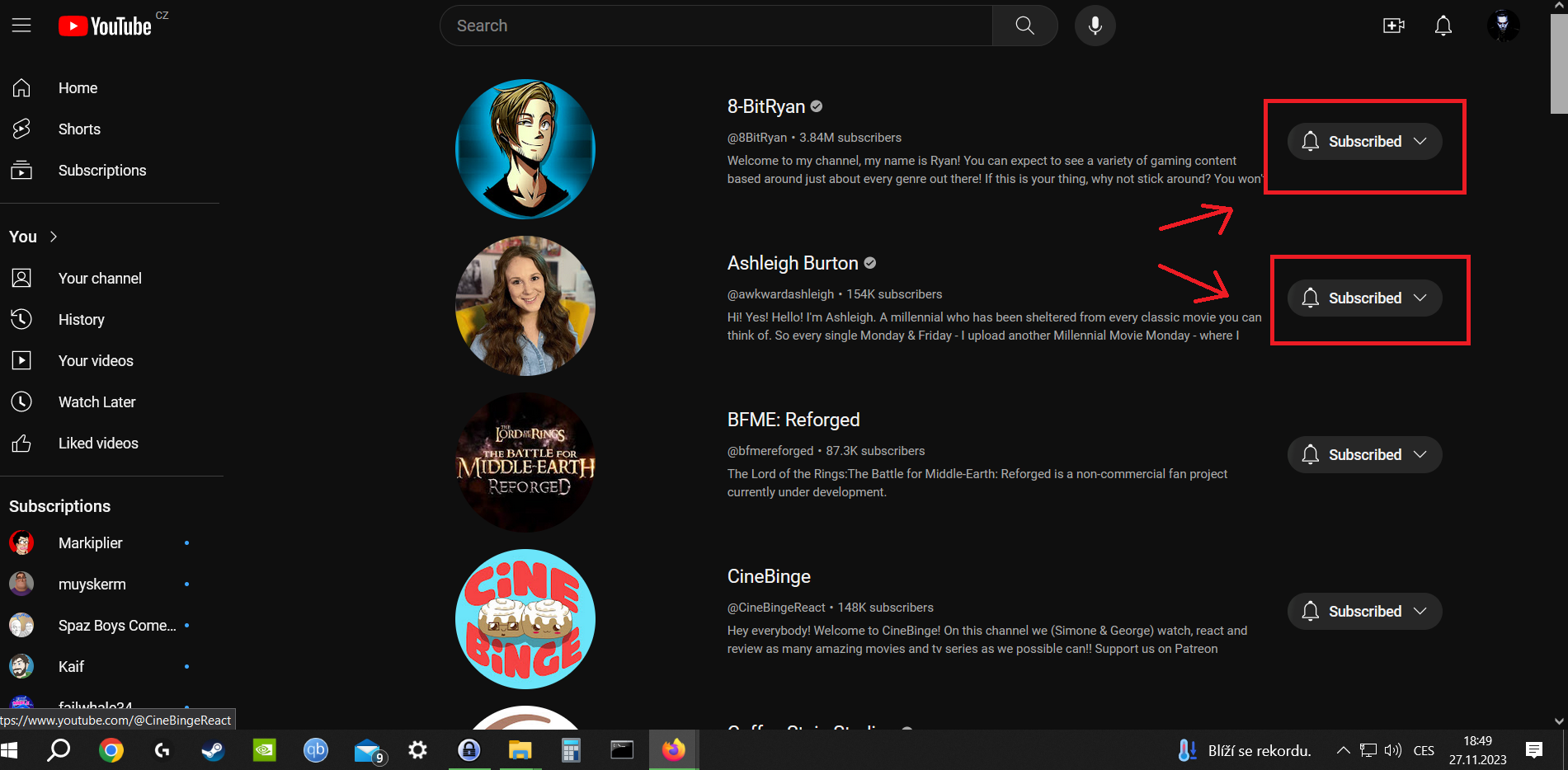Screen dimensions: 1568x770
Task: Open File Explorer from taskbar
Action: 520,750
